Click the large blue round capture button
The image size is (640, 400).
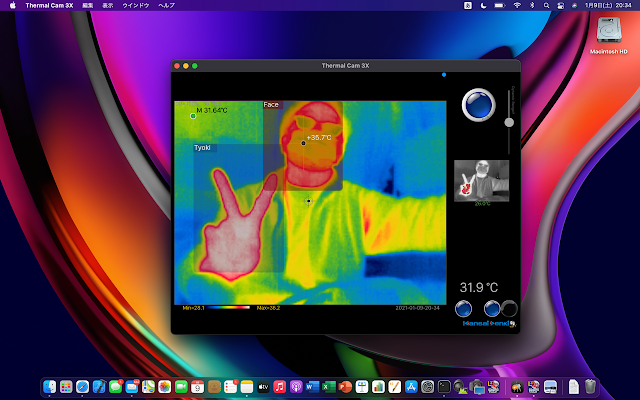coord(478,104)
